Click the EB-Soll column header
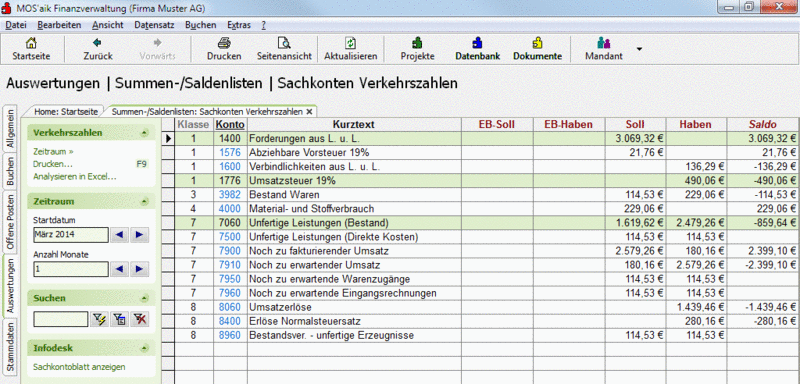800x384 pixels. [497, 124]
